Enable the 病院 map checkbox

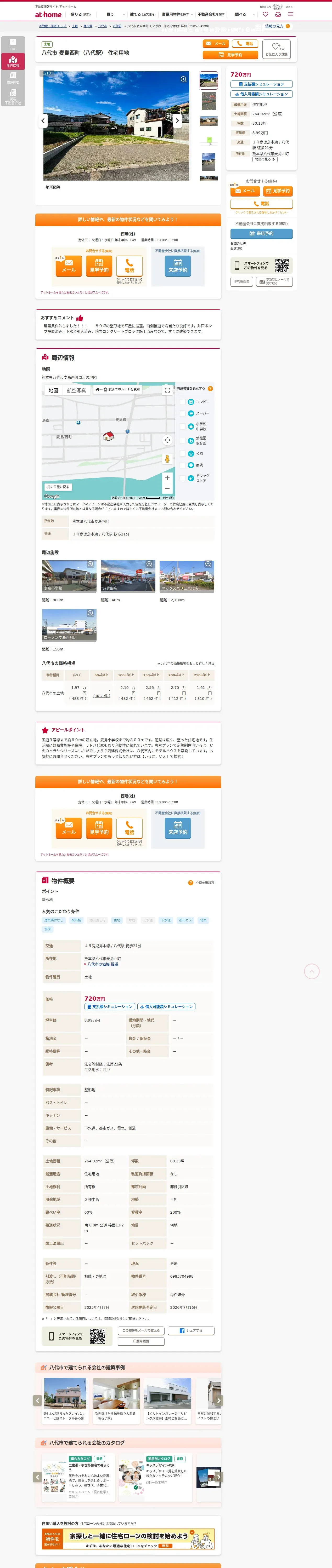coord(183,465)
